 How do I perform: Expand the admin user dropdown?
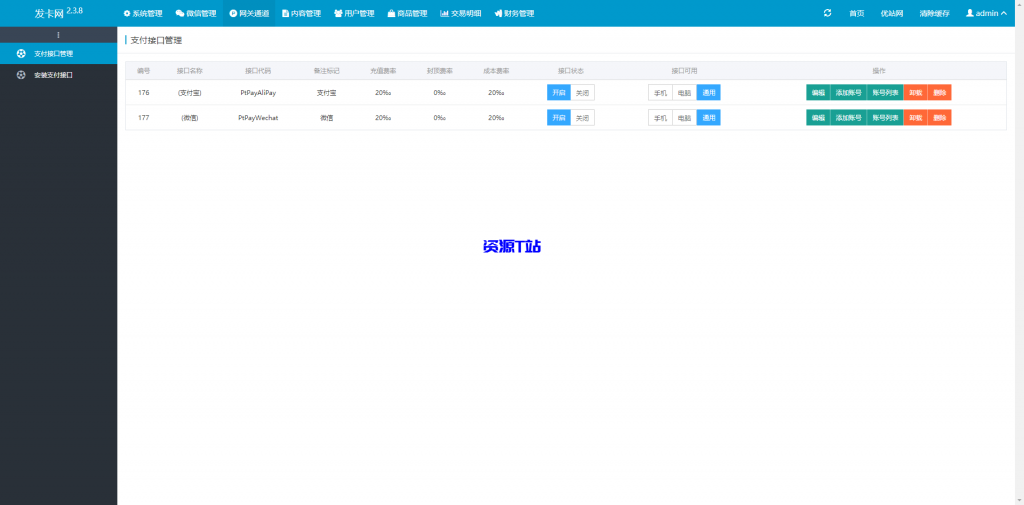coord(986,14)
